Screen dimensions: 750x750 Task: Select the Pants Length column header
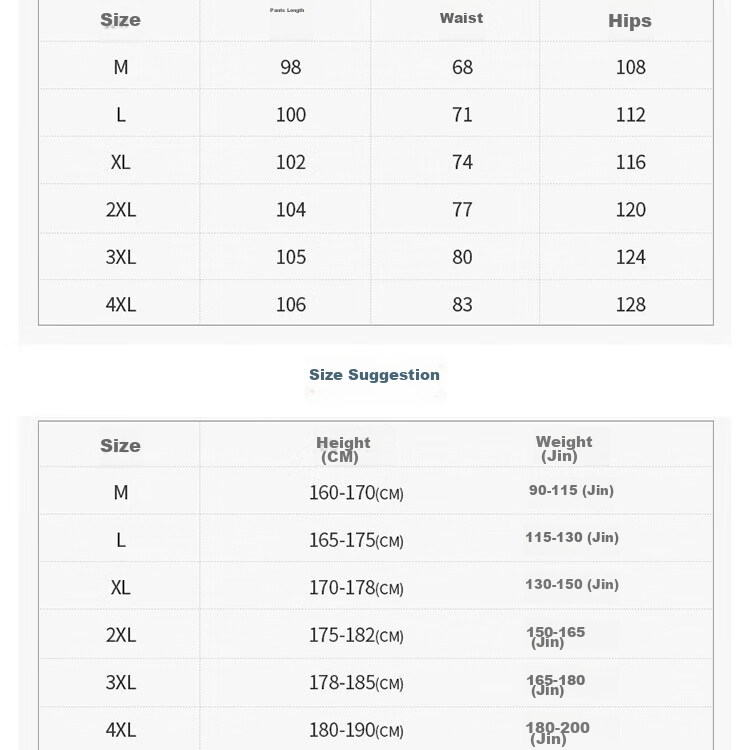287,10
